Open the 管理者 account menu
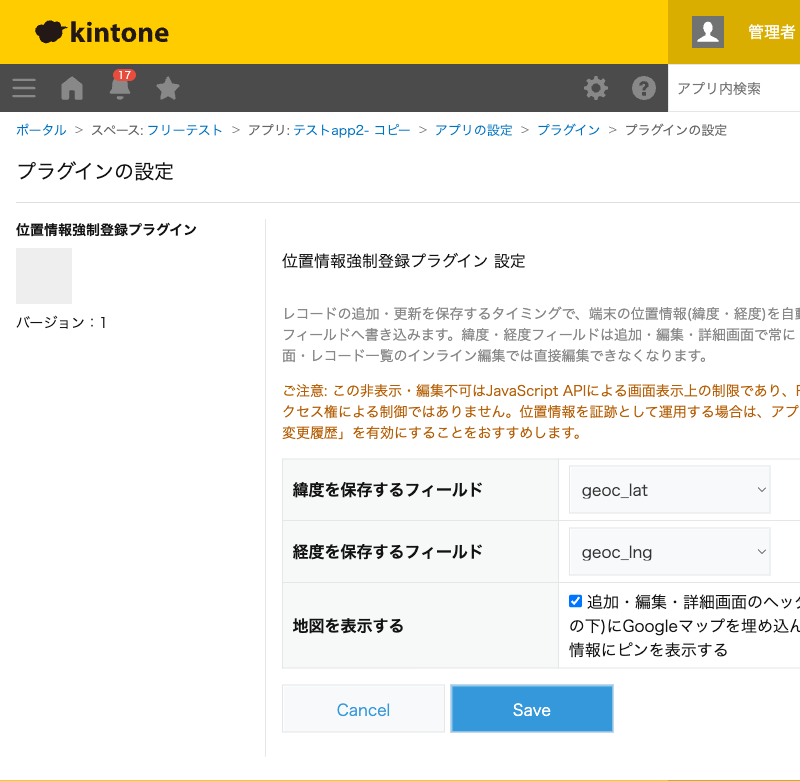This screenshot has width=800, height=781. pyautogui.click(x=771, y=32)
